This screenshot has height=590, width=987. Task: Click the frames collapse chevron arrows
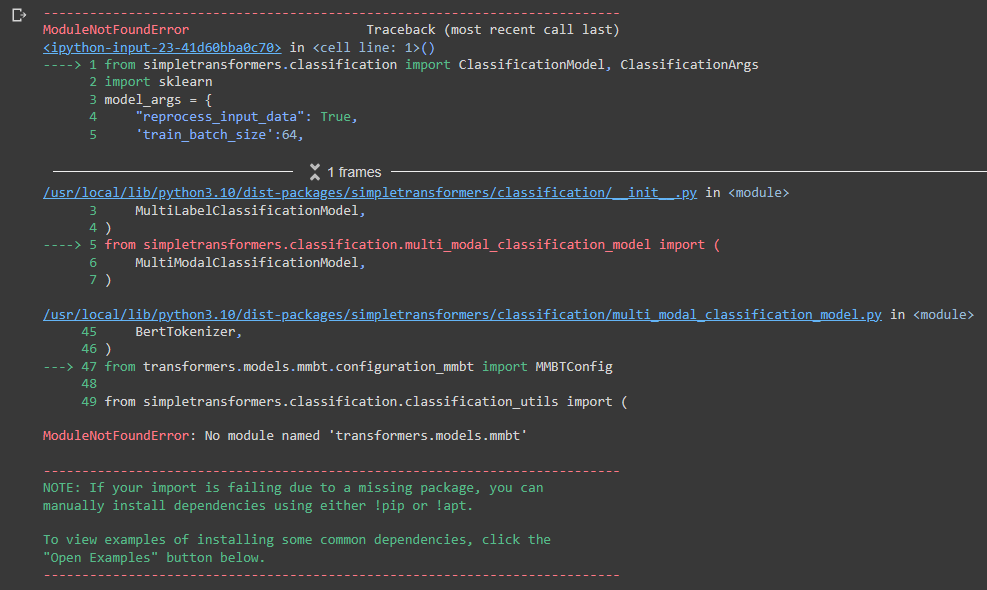tap(314, 171)
